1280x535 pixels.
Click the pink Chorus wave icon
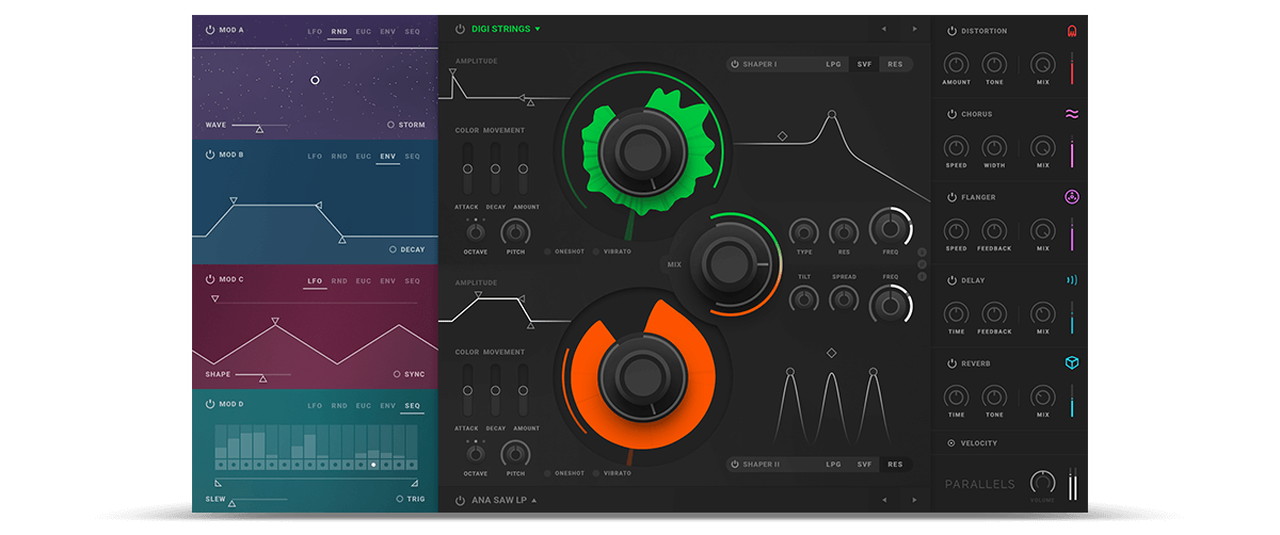[x=1072, y=114]
